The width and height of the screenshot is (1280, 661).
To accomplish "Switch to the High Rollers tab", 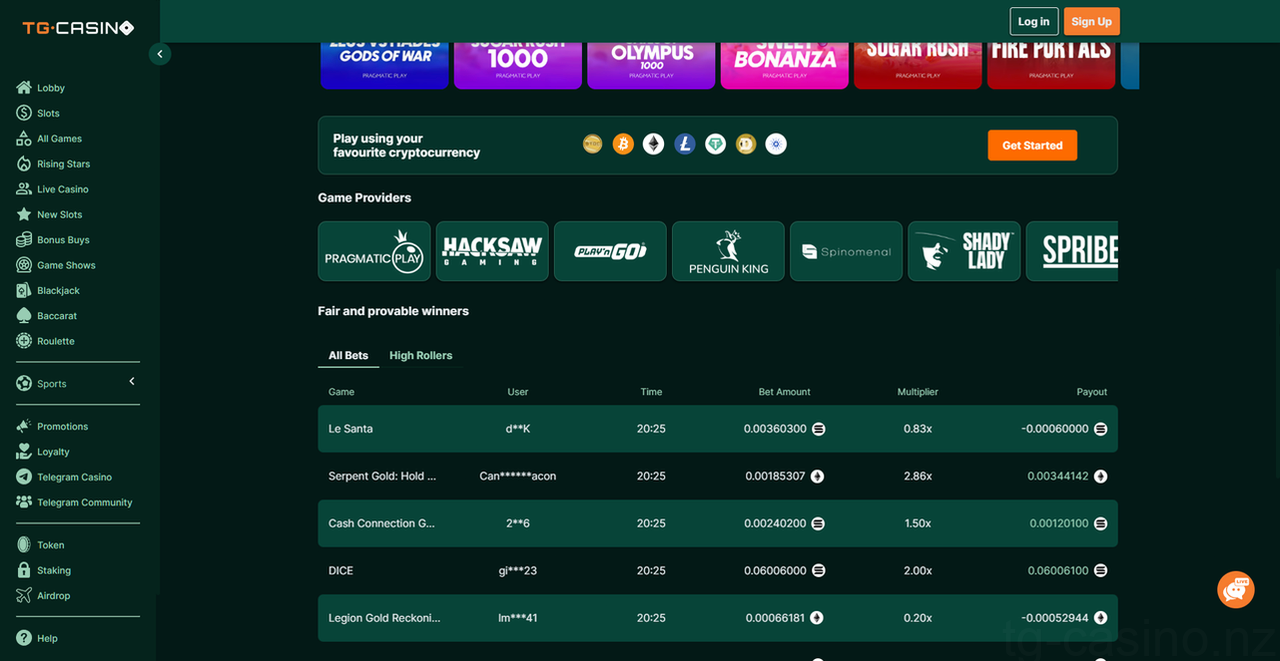I will coord(421,356).
